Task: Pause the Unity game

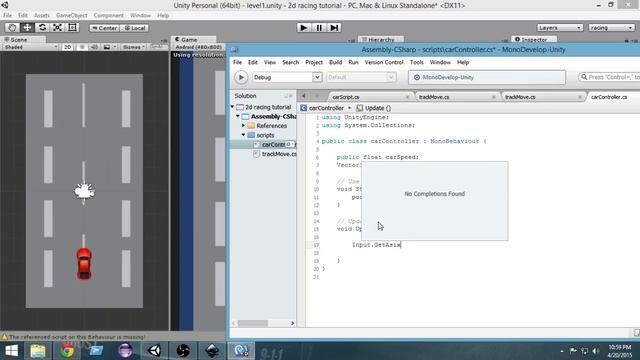Action: (x=319, y=27)
